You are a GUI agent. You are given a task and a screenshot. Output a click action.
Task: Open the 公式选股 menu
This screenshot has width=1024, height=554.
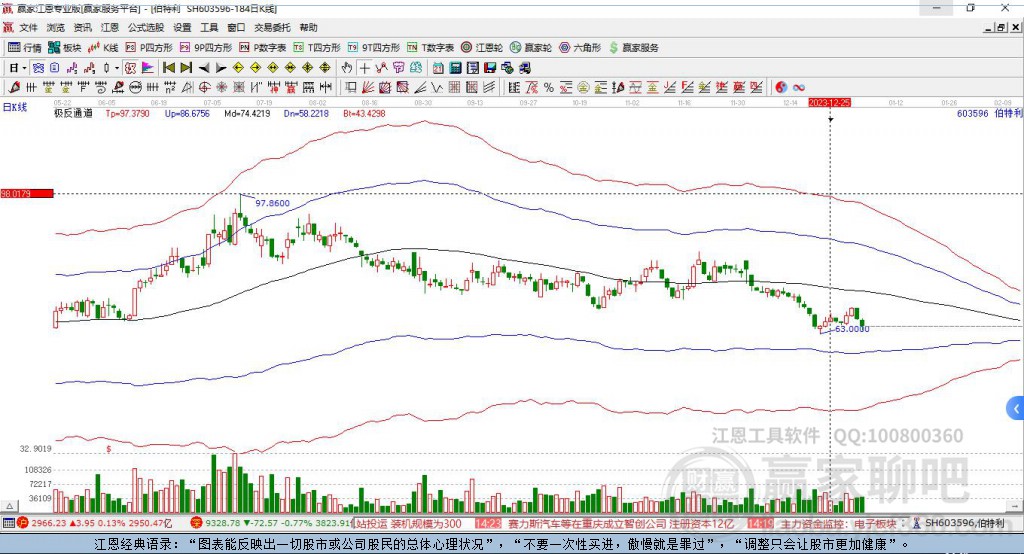tap(146, 27)
